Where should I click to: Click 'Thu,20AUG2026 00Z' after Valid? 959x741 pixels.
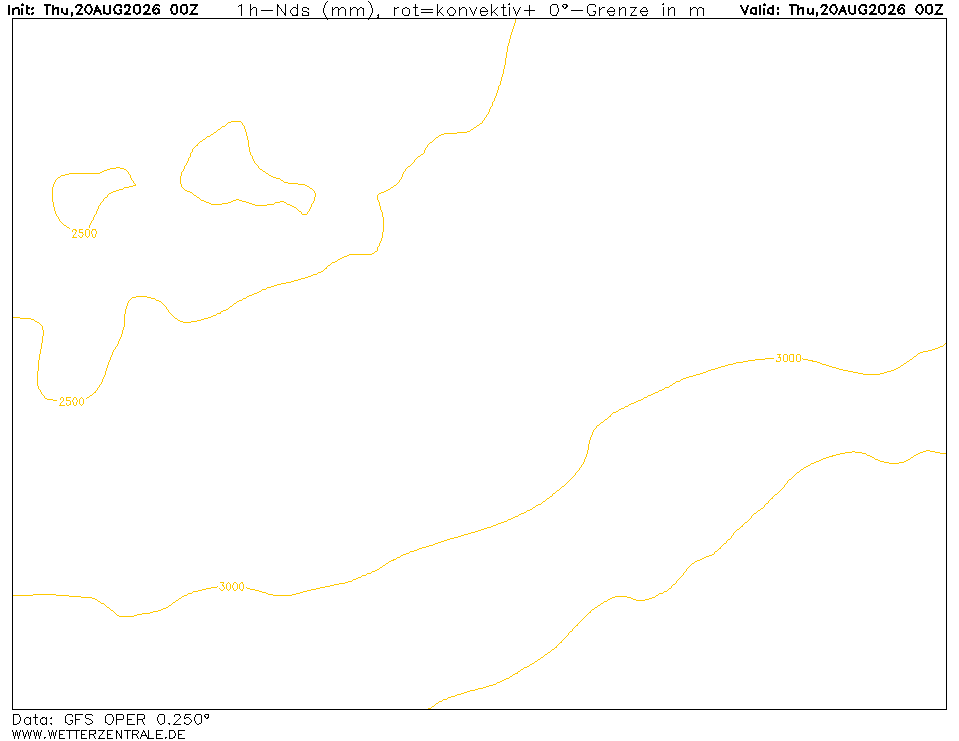[866, 10]
